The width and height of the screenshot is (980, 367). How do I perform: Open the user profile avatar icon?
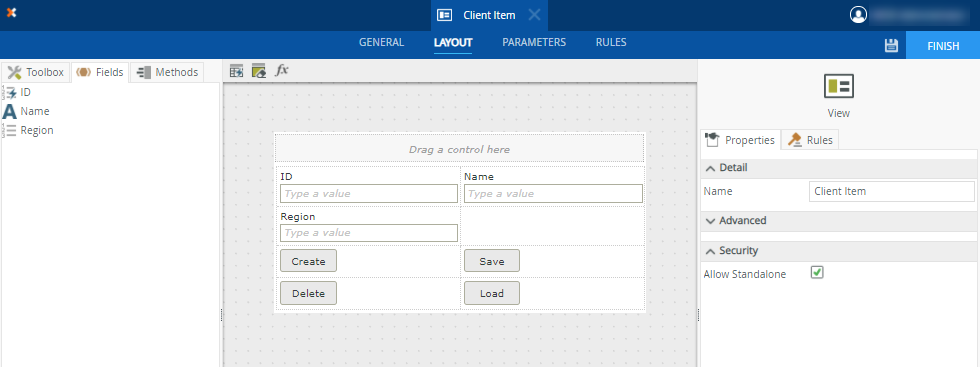(859, 14)
